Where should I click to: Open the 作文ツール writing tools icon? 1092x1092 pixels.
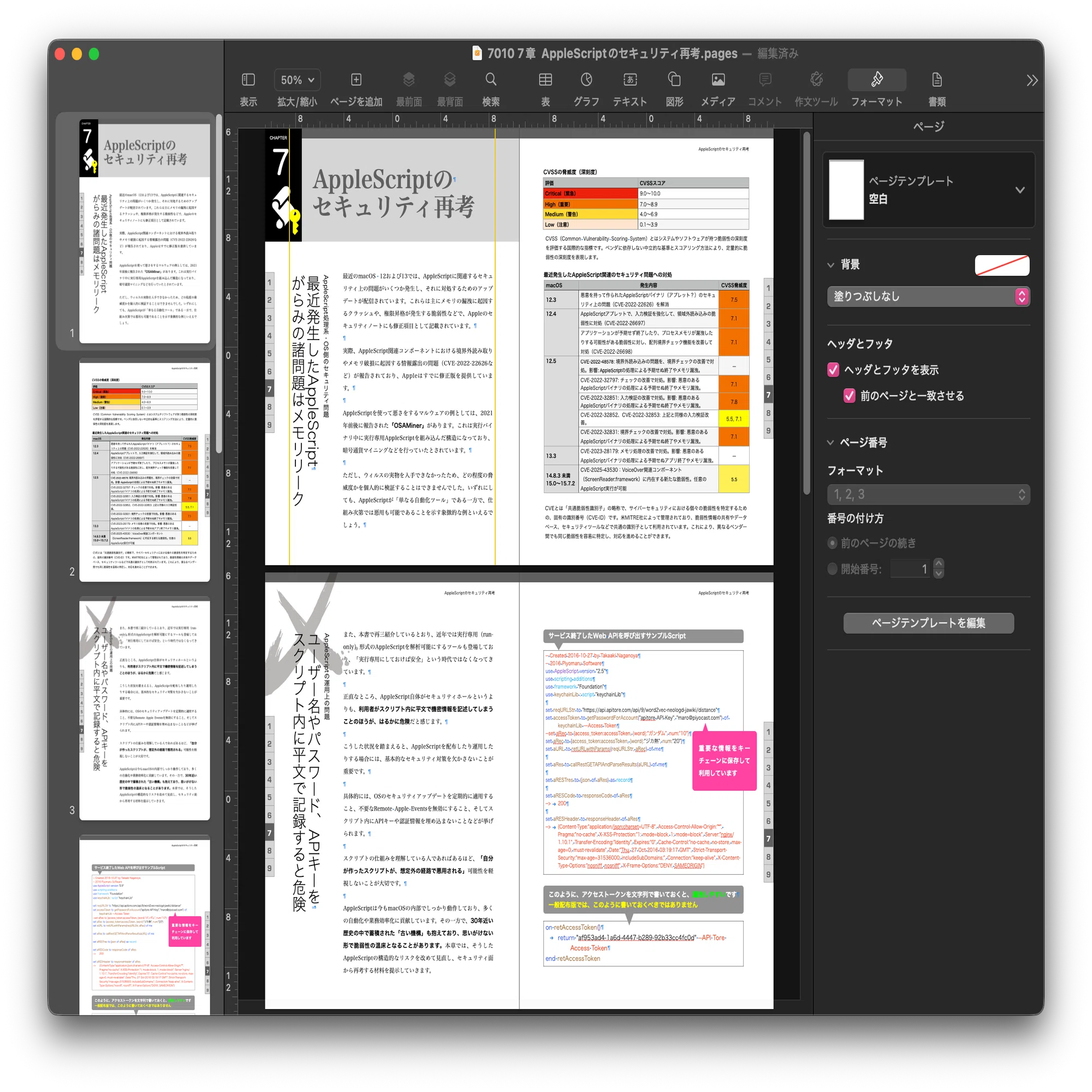[816, 80]
